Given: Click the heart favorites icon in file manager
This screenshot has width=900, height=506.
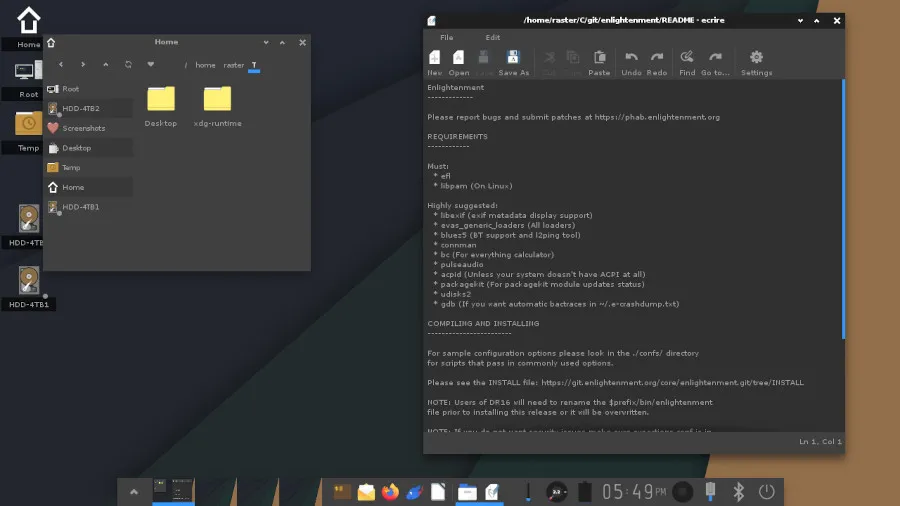Looking at the screenshot, I should pos(151,64).
